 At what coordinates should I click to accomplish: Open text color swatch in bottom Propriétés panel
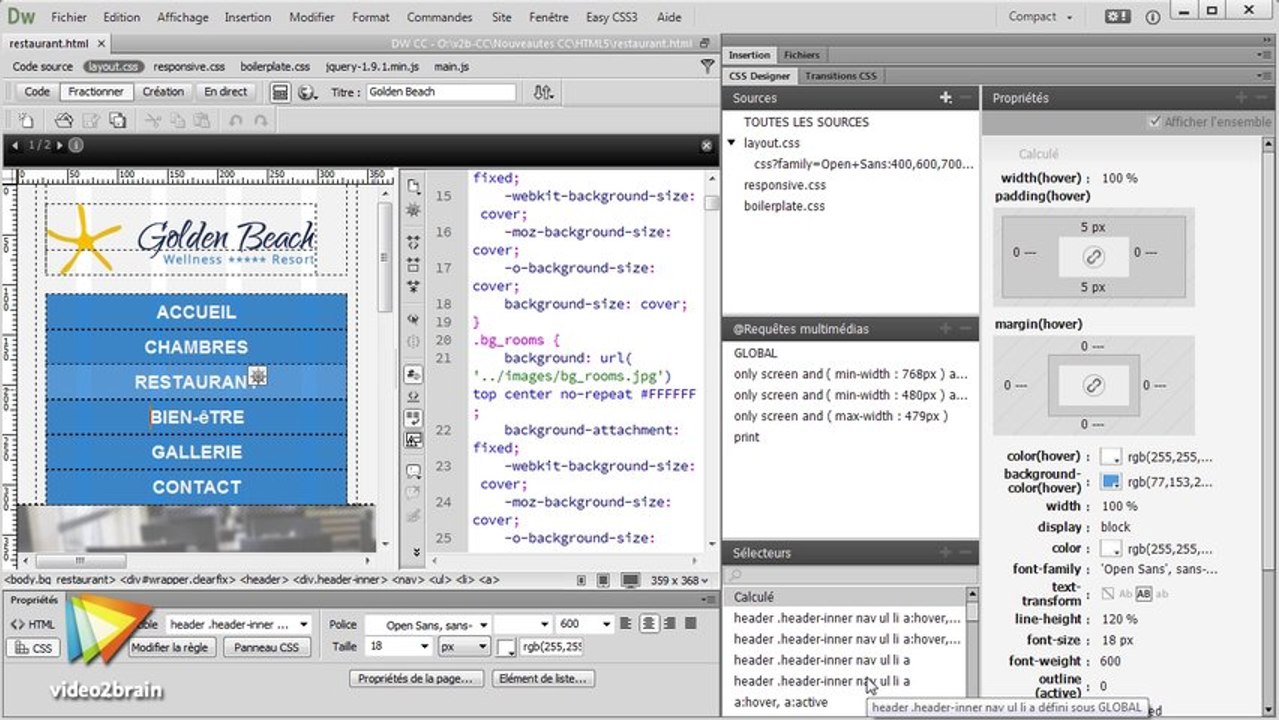tap(507, 647)
